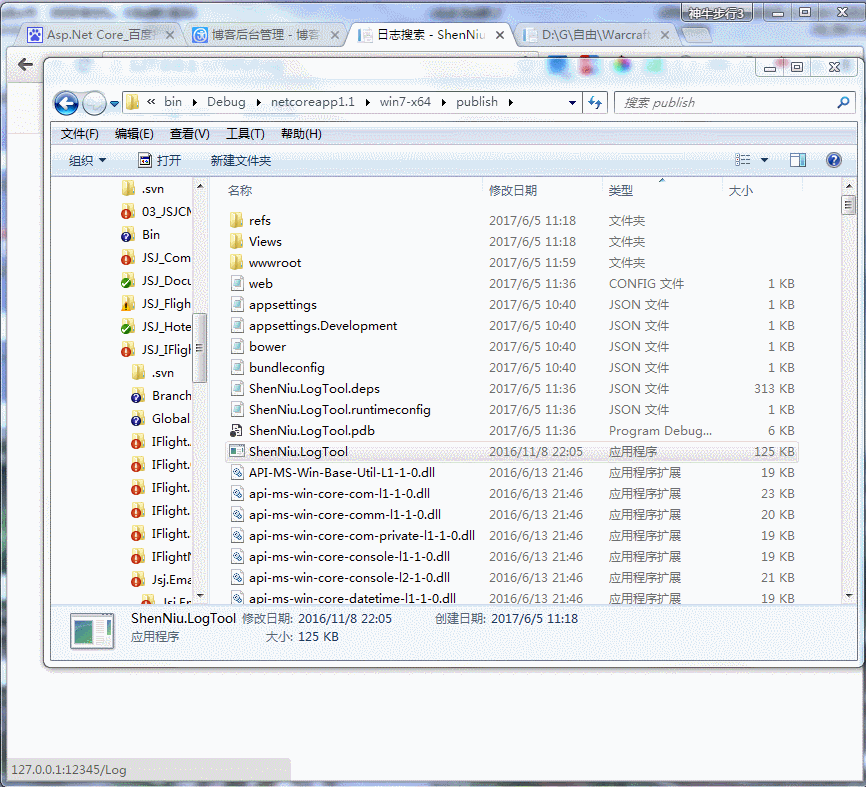866x787 pixels.
Task: Click the magnifier search icon
Action: point(843,102)
